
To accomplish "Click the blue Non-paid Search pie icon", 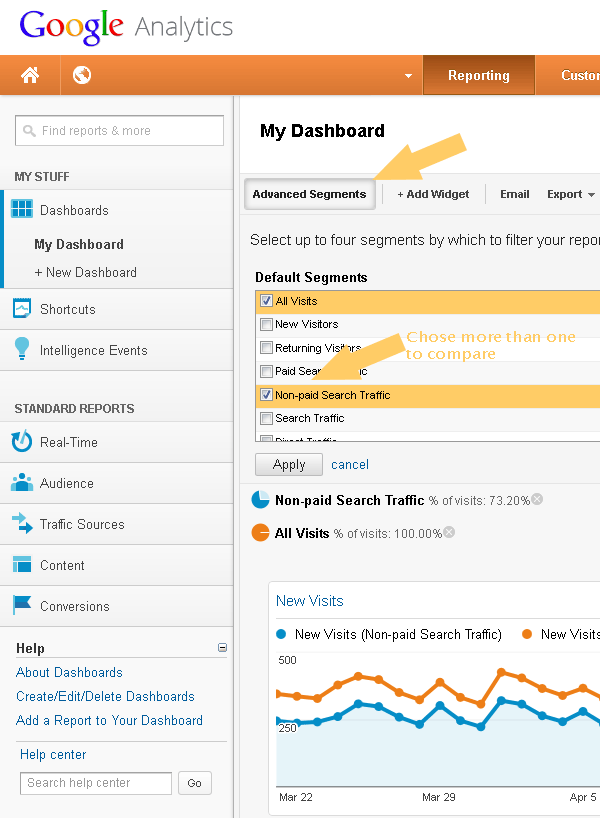I will pos(260,499).
